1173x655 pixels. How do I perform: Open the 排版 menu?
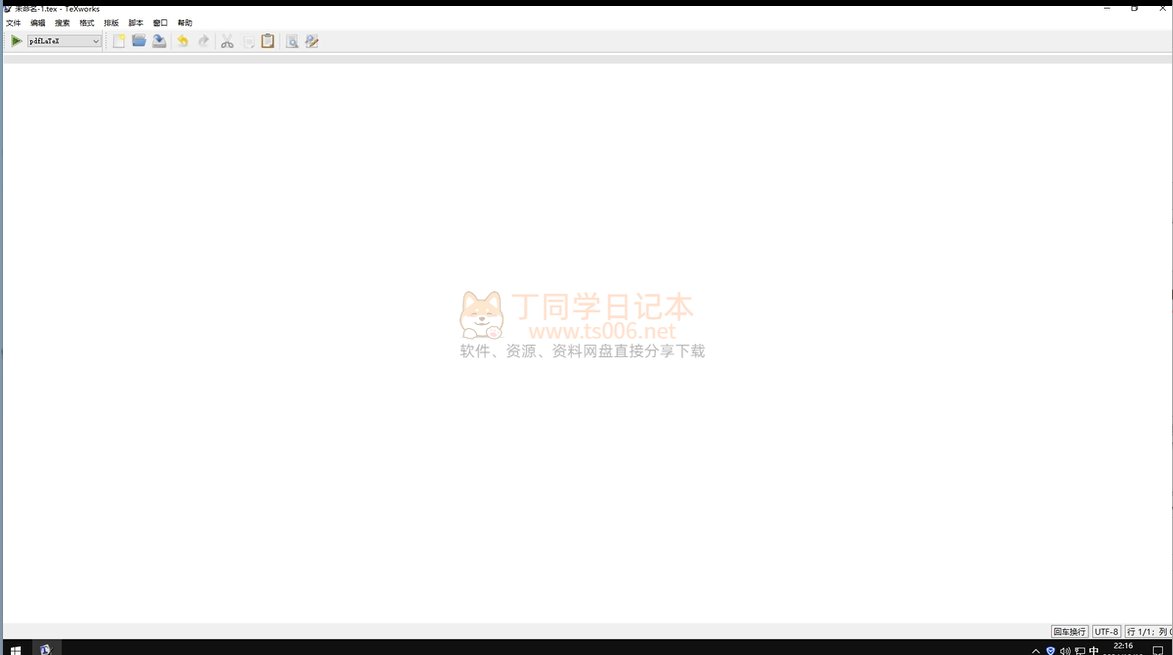point(111,23)
